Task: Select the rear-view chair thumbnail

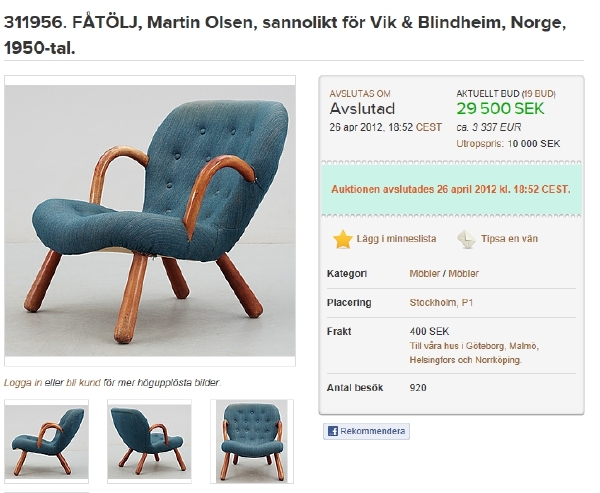Action: 149,441
